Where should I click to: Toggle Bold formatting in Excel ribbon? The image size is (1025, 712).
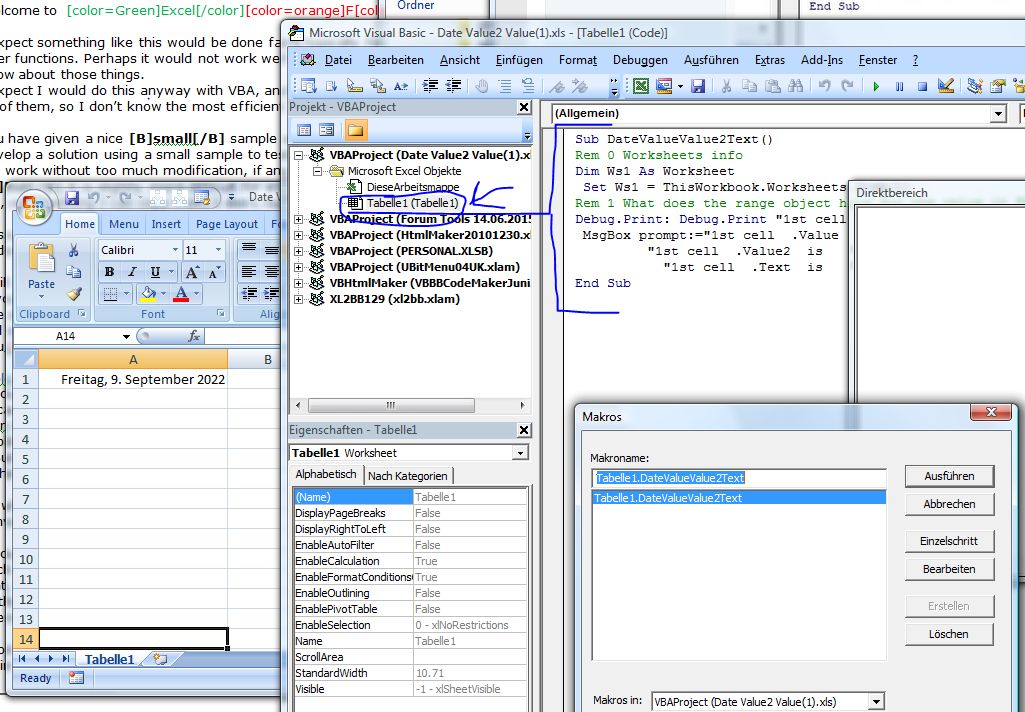[110, 272]
